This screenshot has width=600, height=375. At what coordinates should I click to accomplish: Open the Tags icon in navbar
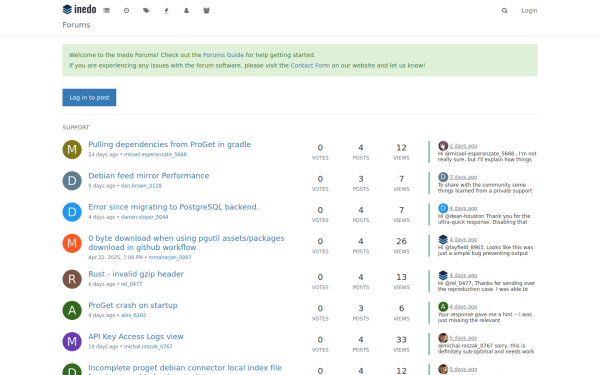[x=146, y=10]
